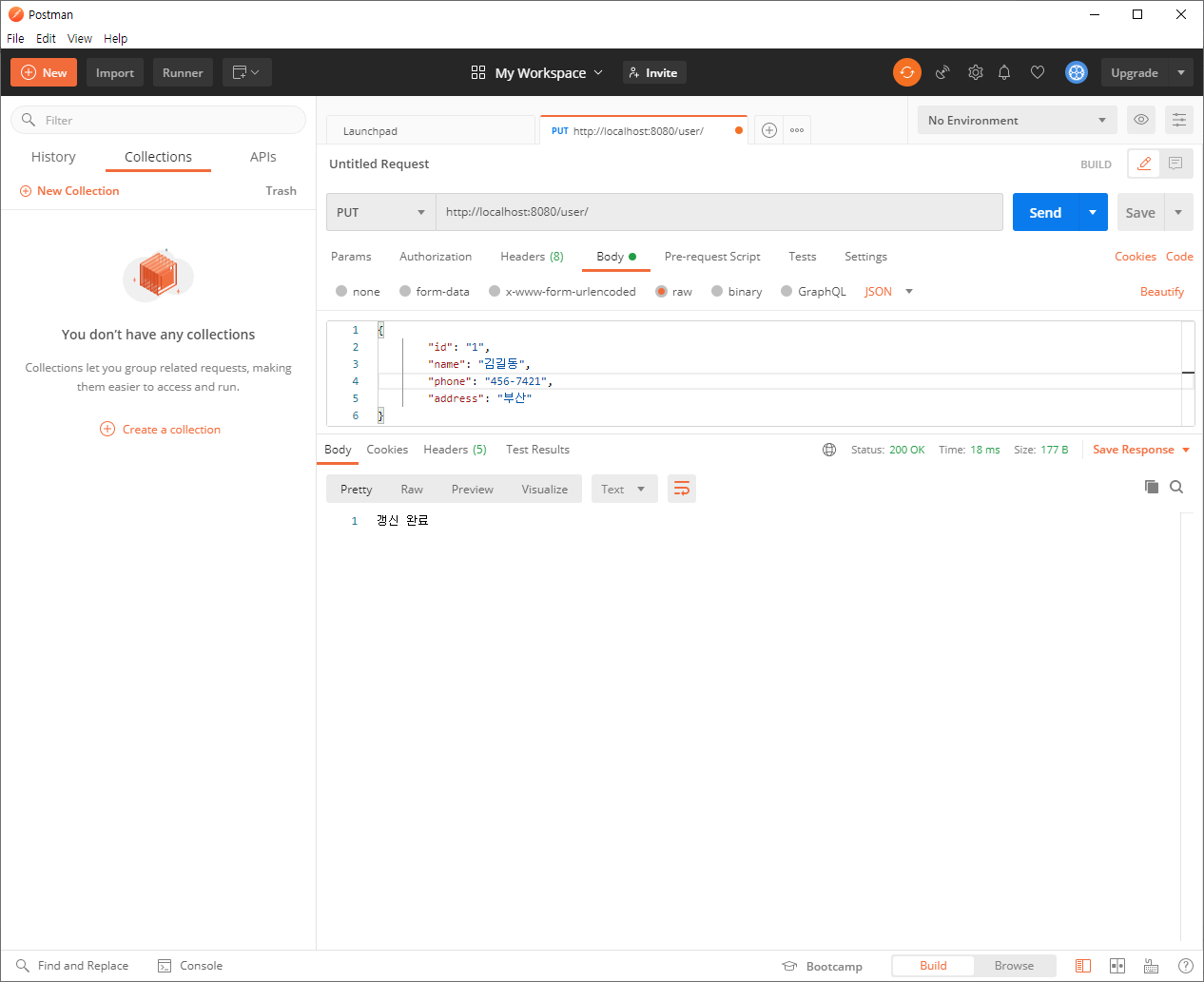
Task: Select the binary body type radio
Action: (717, 292)
